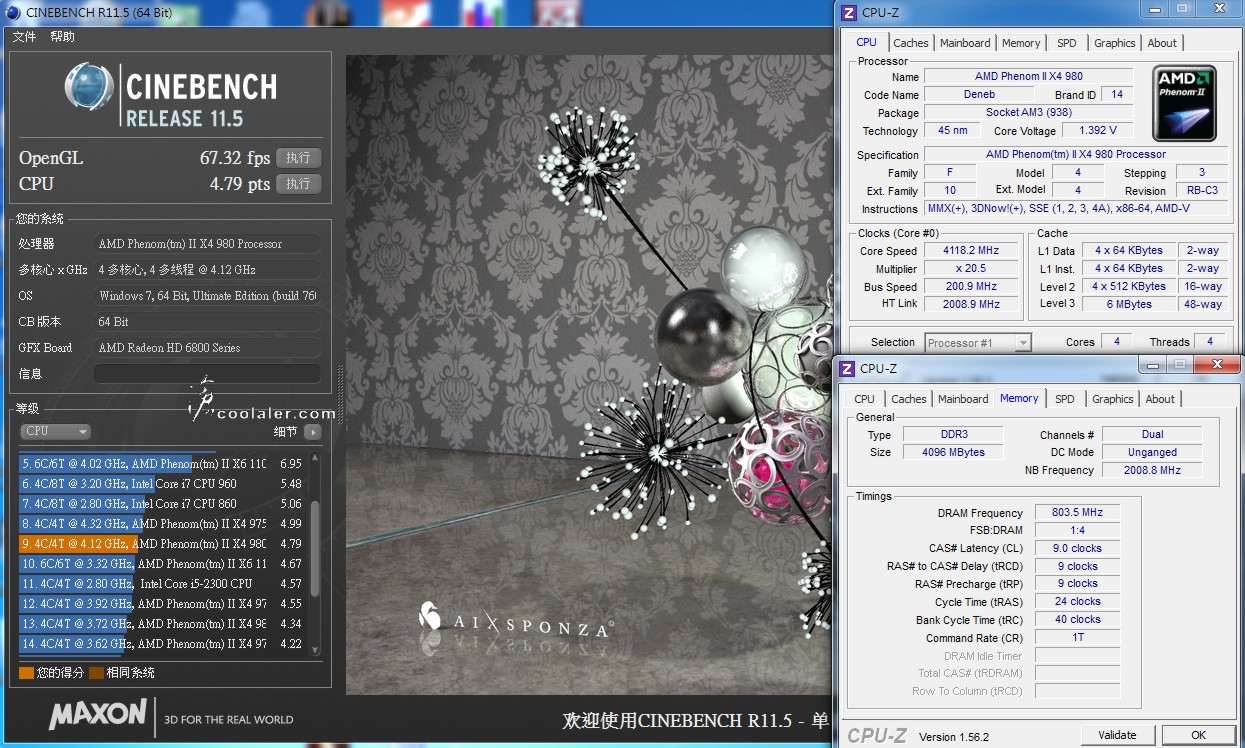Open Caches tab in the CPU-Z memory window
1245x748 pixels.
[909, 399]
